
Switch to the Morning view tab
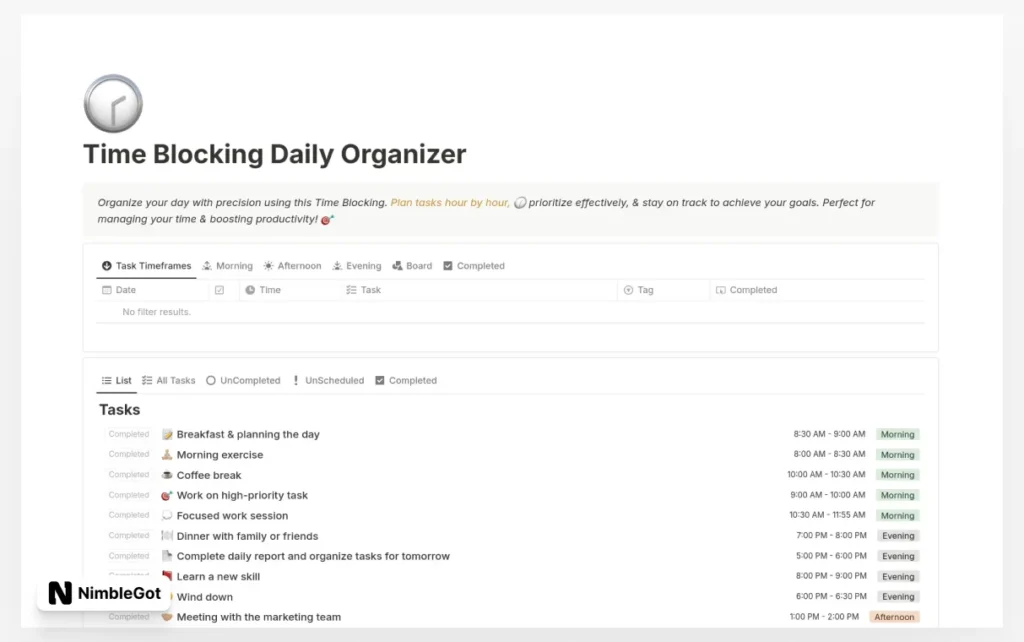(227, 266)
